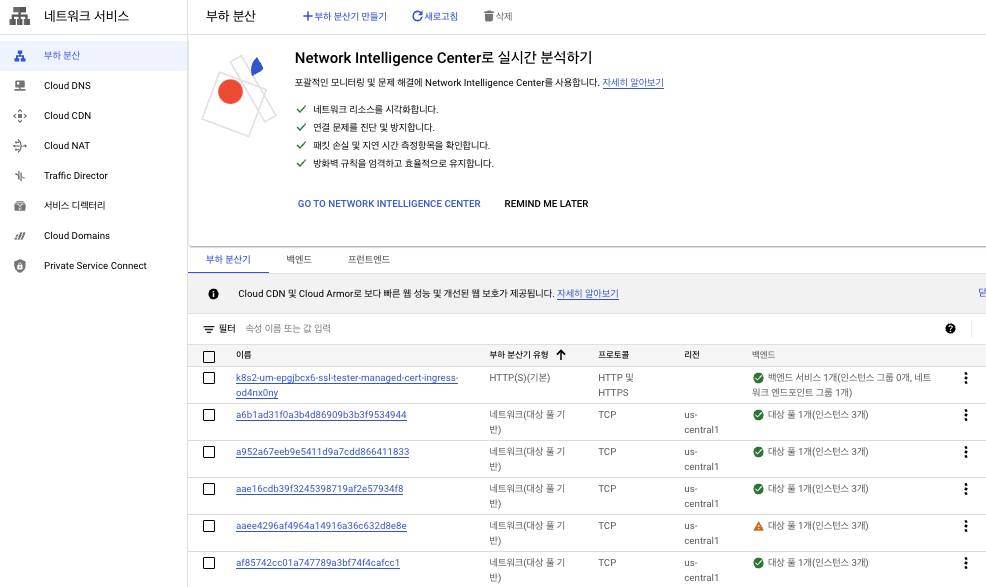Click the info icon in CDN banner
The width and height of the screenshot is (986, 587).
(214, 294)
